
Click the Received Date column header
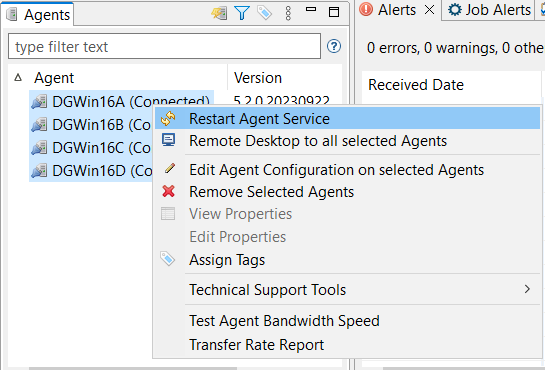tap(416, 85)
